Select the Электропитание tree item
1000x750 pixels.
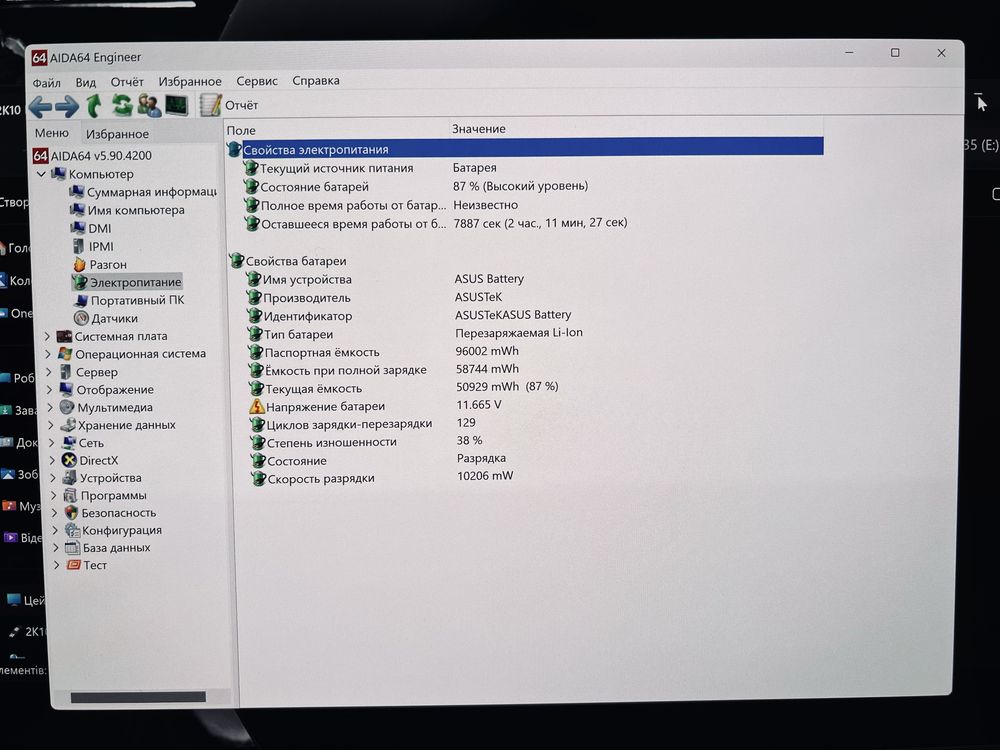pos(127,282)
